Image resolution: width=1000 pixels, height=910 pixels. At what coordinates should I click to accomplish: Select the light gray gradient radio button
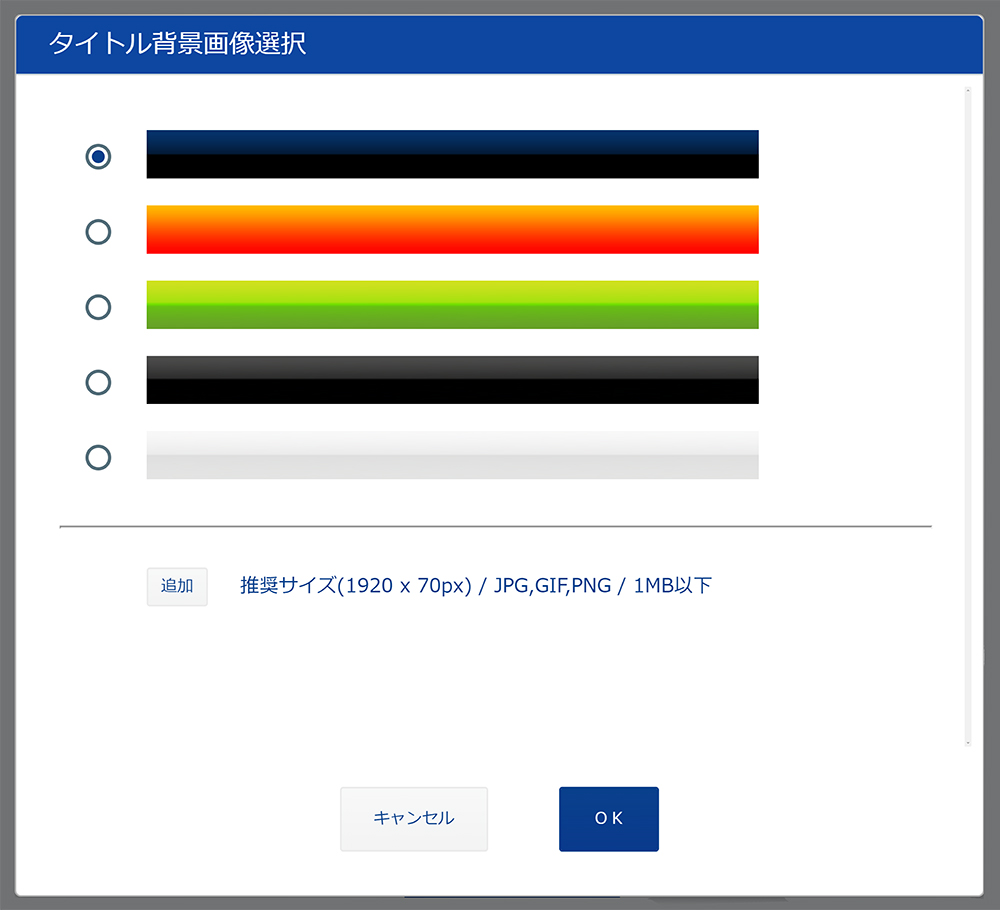[98, 458]
